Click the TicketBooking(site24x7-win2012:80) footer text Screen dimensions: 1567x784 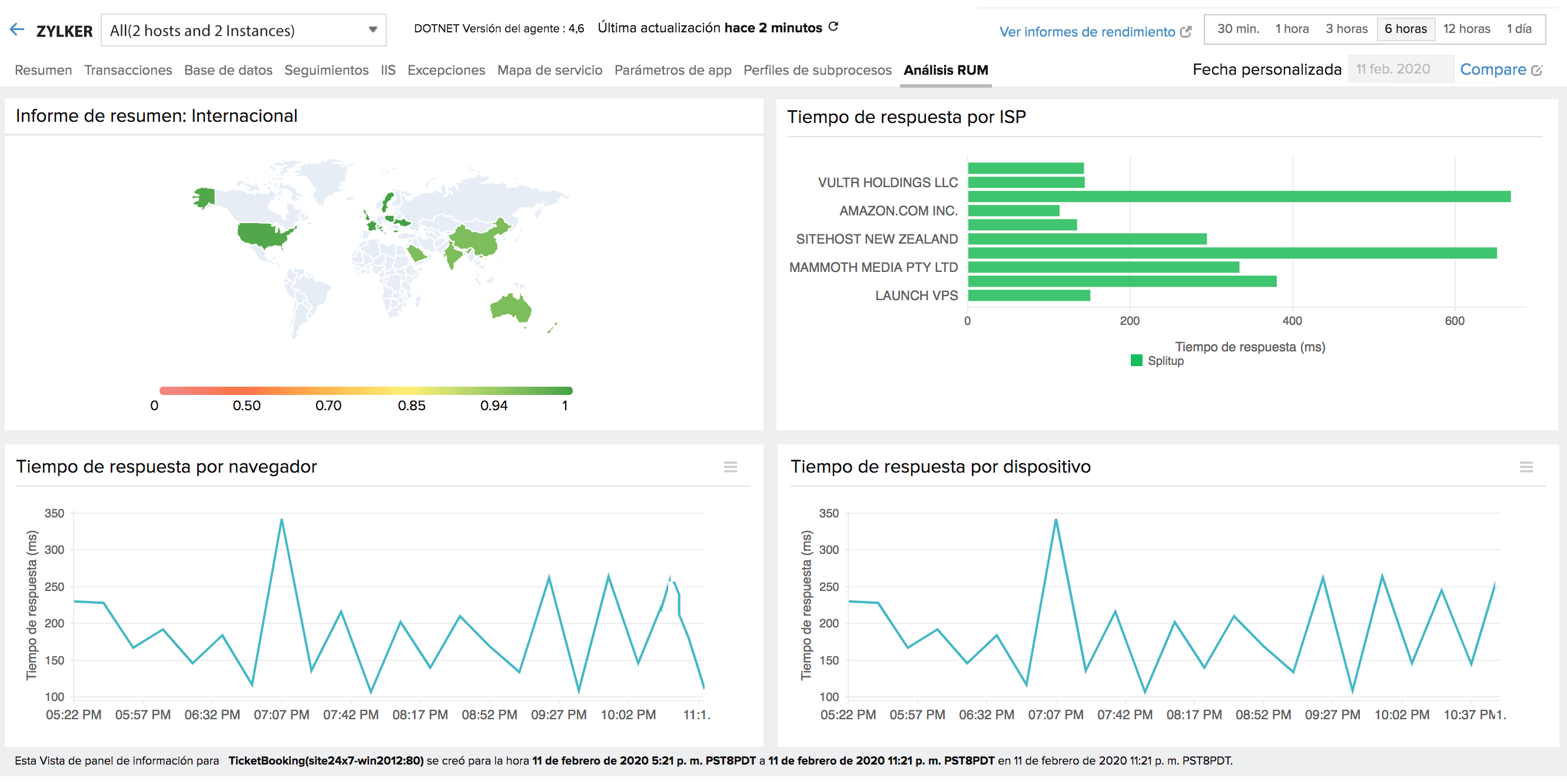pos(326,760)
